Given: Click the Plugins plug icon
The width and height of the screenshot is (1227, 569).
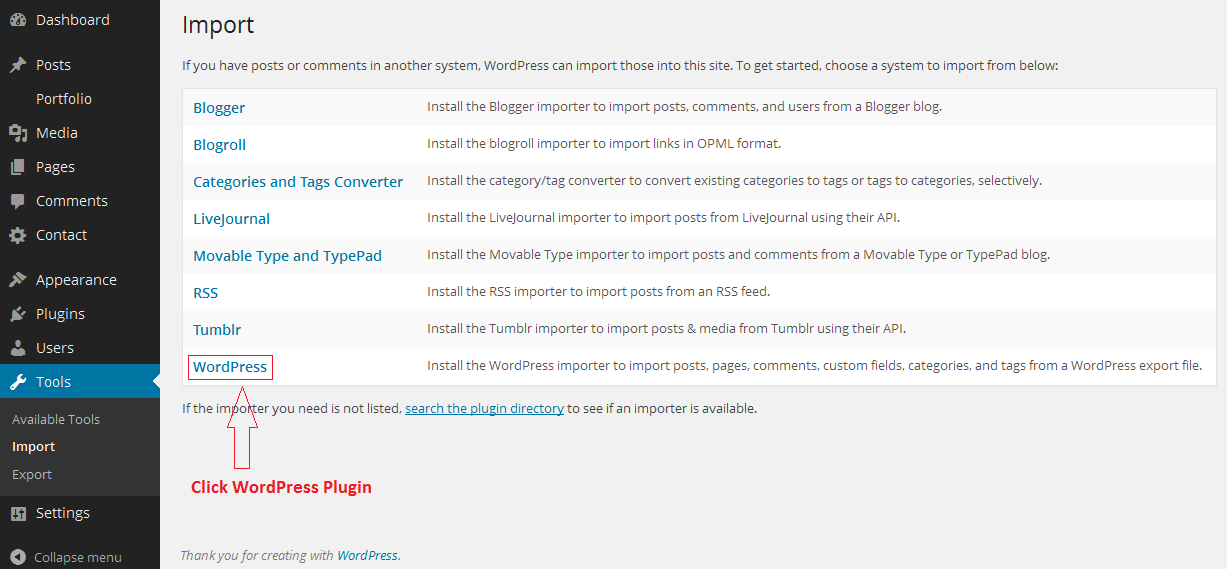Looking at the screenshot, I should click(x=17, y=314).
